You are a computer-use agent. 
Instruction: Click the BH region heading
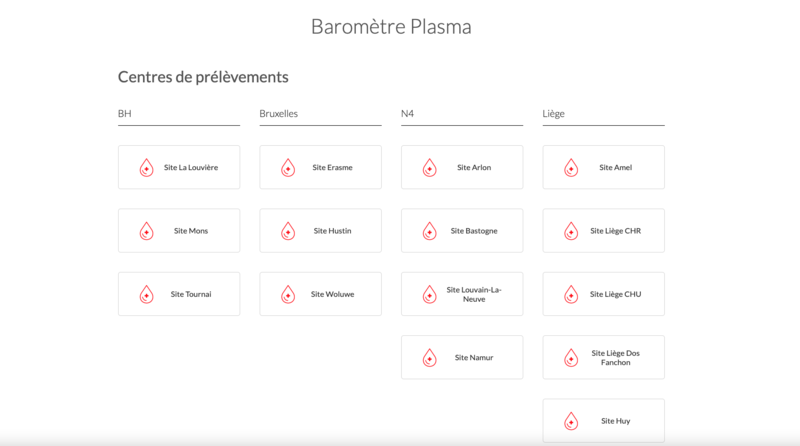(x=124, y=113)
